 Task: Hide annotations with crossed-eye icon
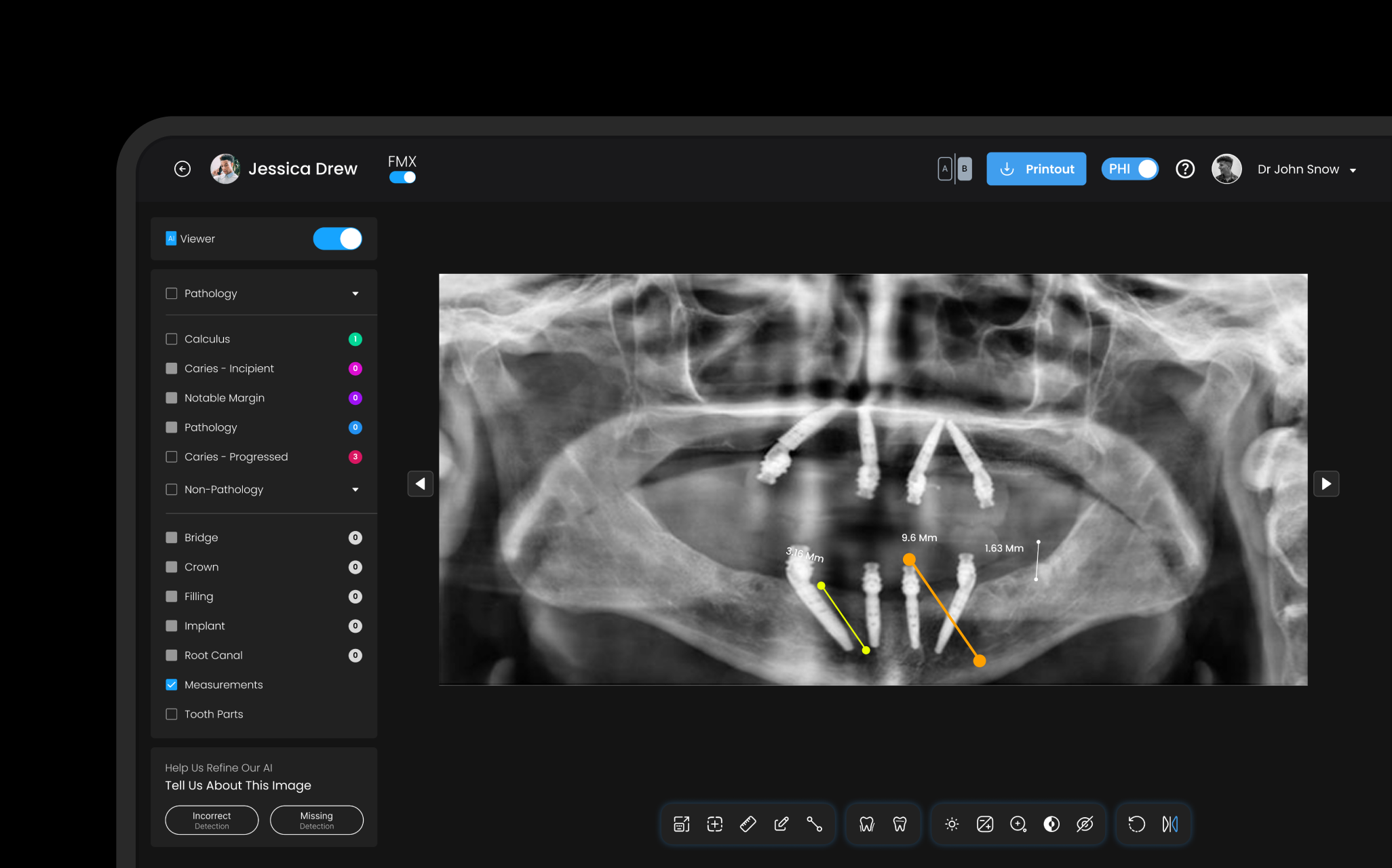pos(1085,824)
